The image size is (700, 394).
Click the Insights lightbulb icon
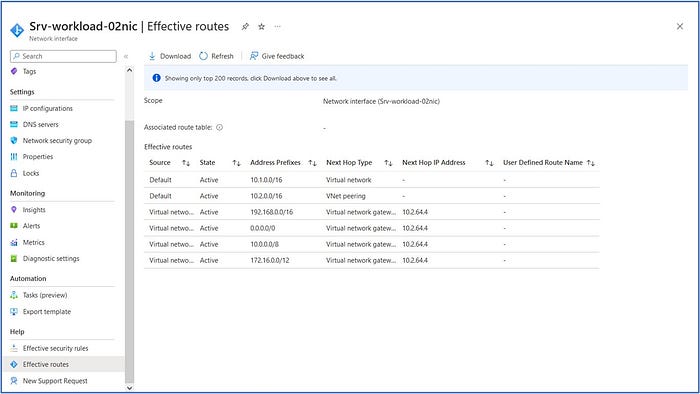click(x=14, y=210)
